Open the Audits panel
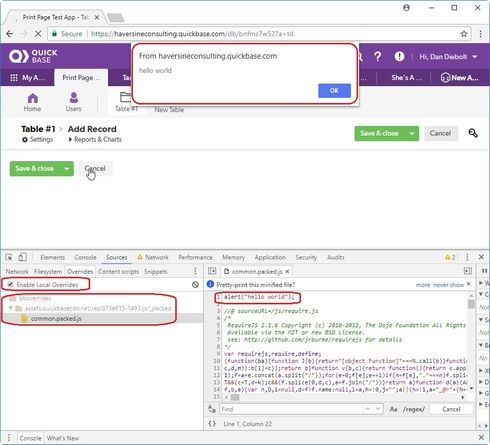 point(335,257)
